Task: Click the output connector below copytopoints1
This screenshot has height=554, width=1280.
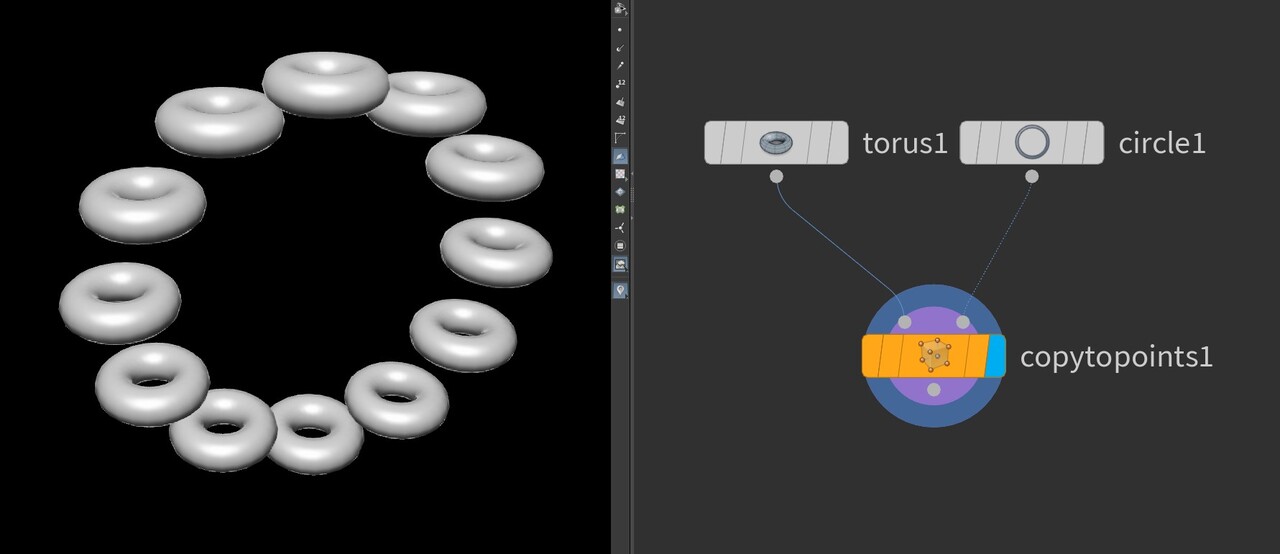Action: click(x=933, y=390)
